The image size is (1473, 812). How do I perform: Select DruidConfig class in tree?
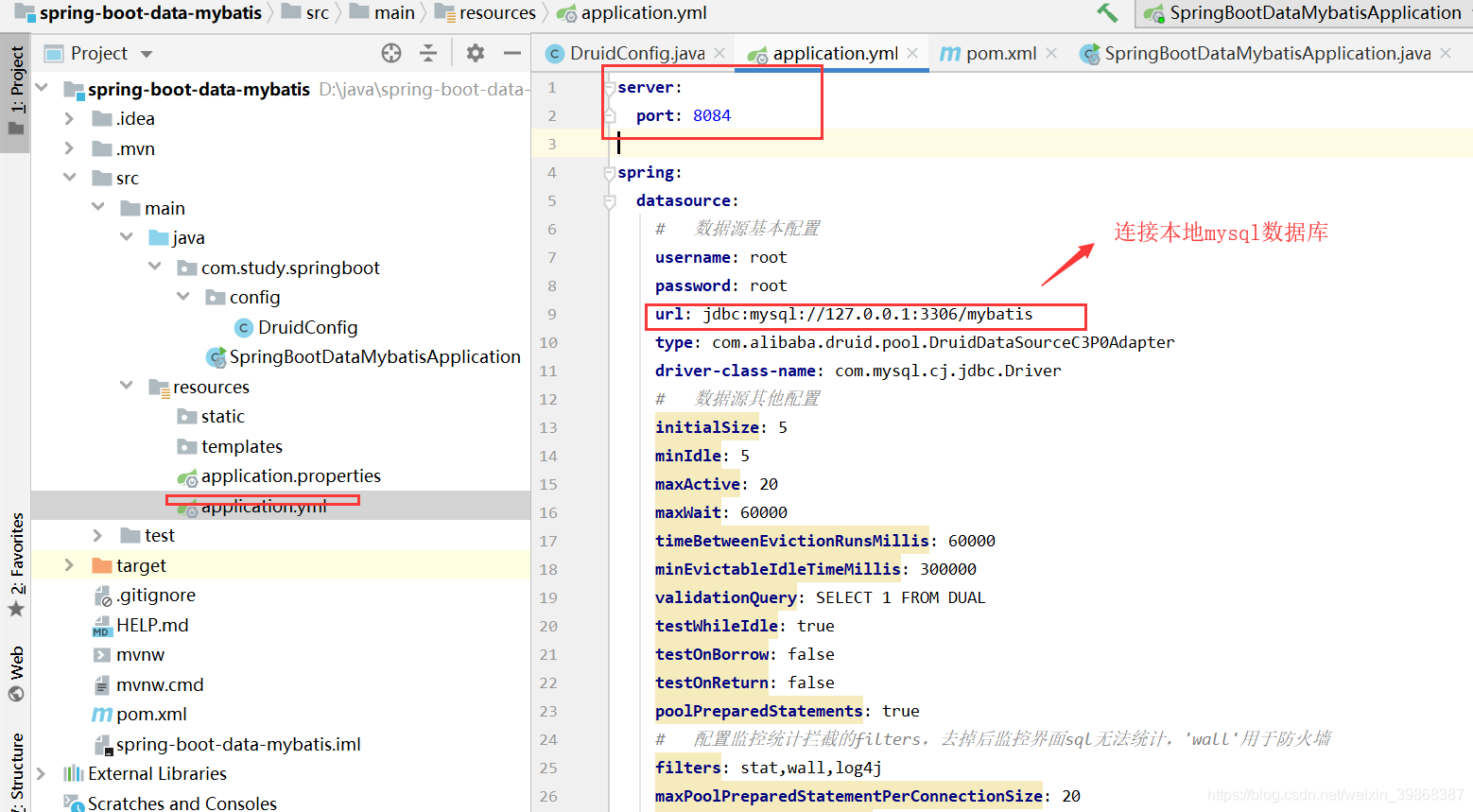(296, 327)
